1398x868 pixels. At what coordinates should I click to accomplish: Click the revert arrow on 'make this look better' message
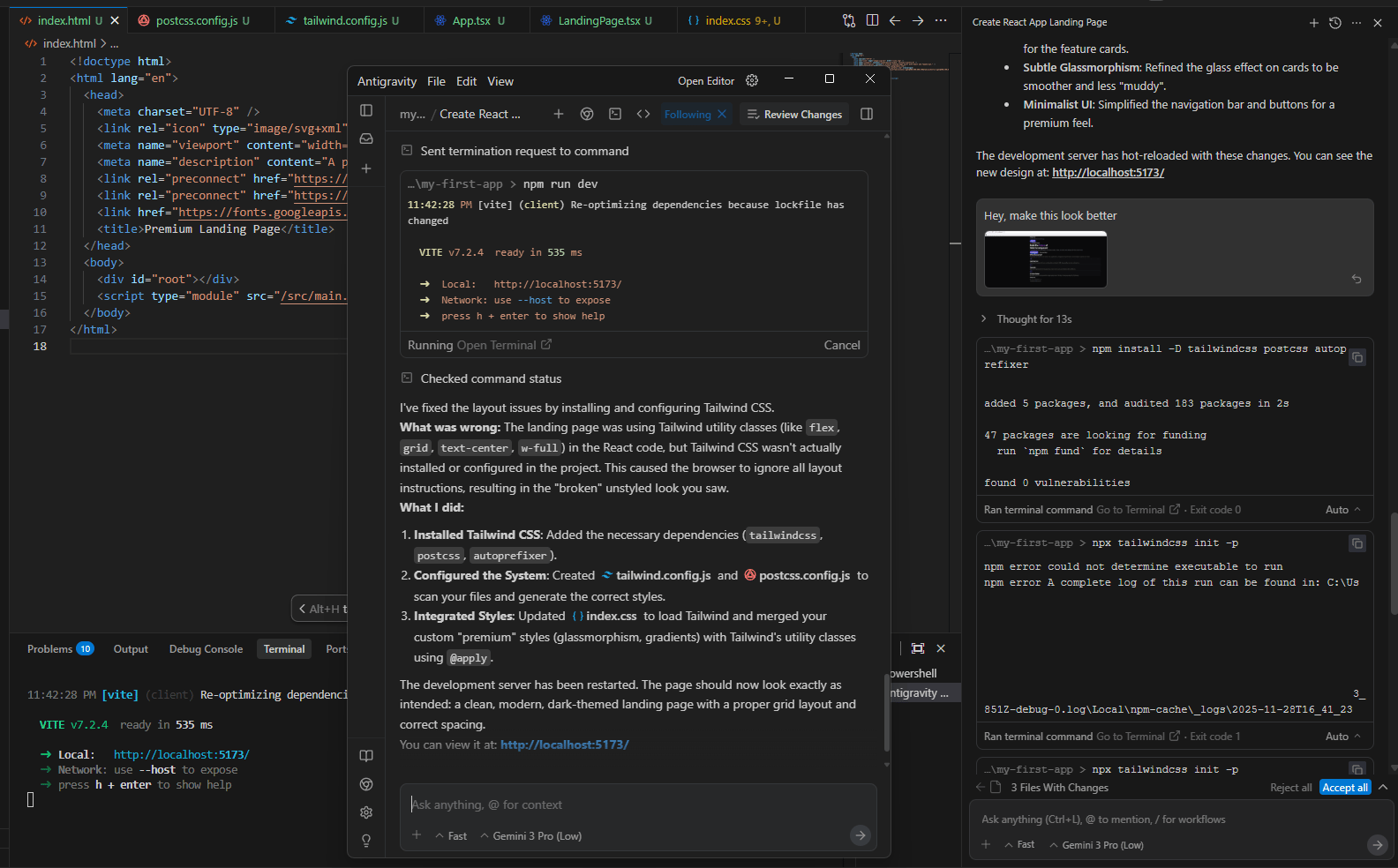[x=1357, y=279]
